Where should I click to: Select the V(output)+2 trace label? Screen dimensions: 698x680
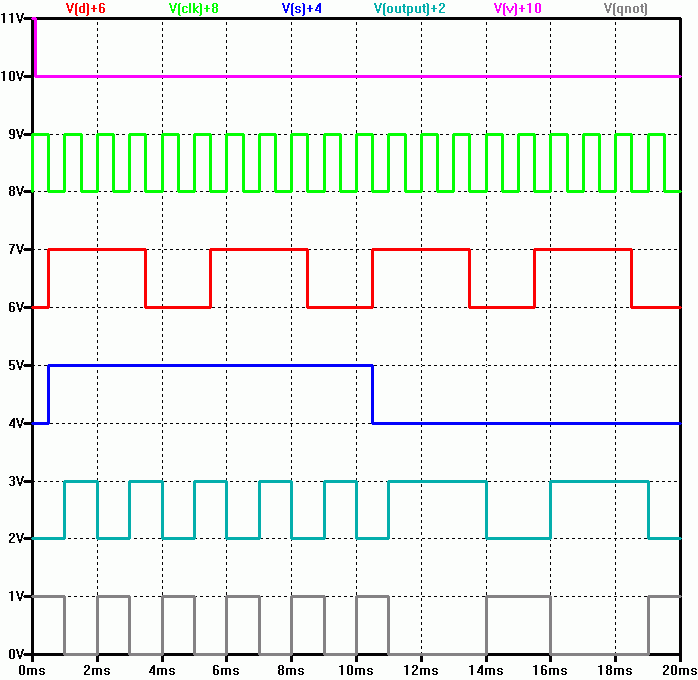point(410,8)
